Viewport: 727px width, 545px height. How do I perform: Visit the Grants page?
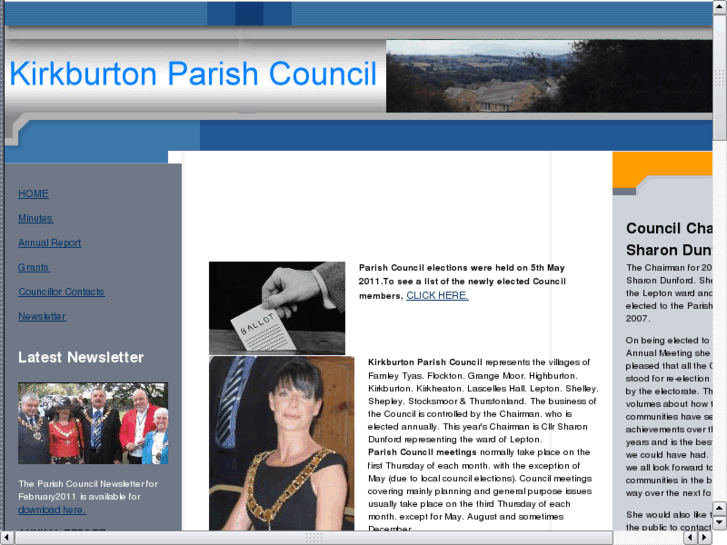[x=33, y=268]
